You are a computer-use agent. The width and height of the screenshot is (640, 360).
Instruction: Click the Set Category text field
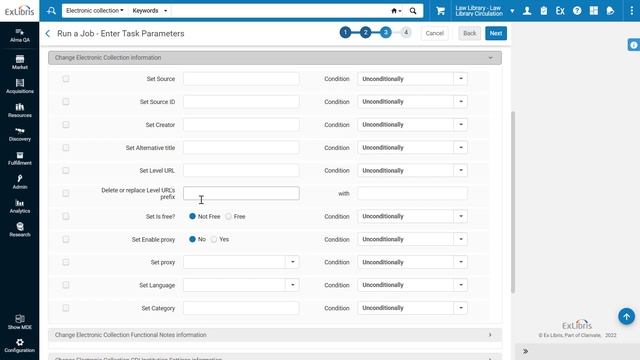click(241, 308)
